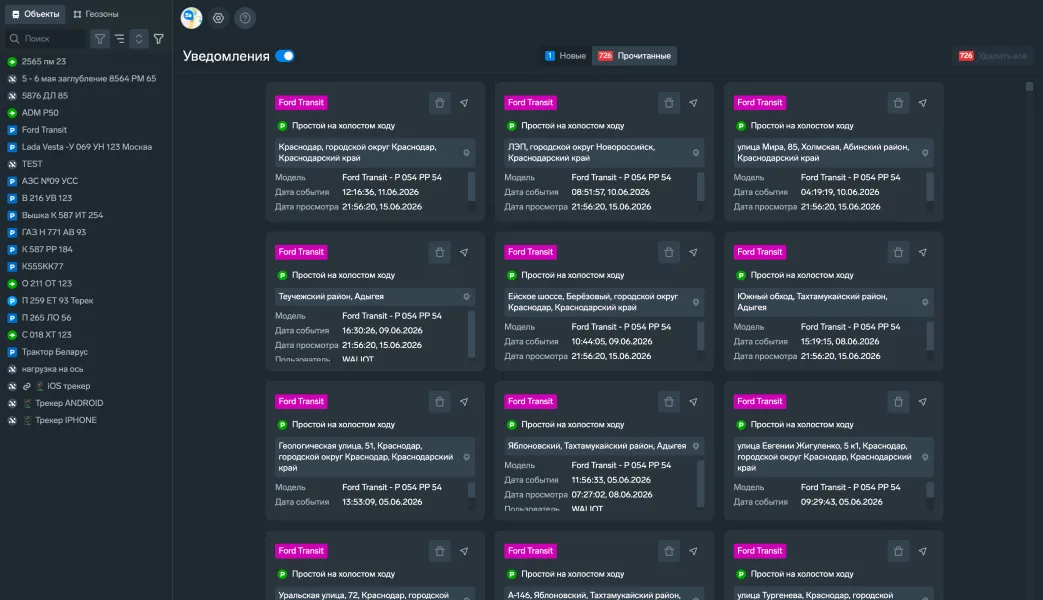
Task: Trash the Ейское шоссе, Берёзовый notification
Action: click(669, 253)
